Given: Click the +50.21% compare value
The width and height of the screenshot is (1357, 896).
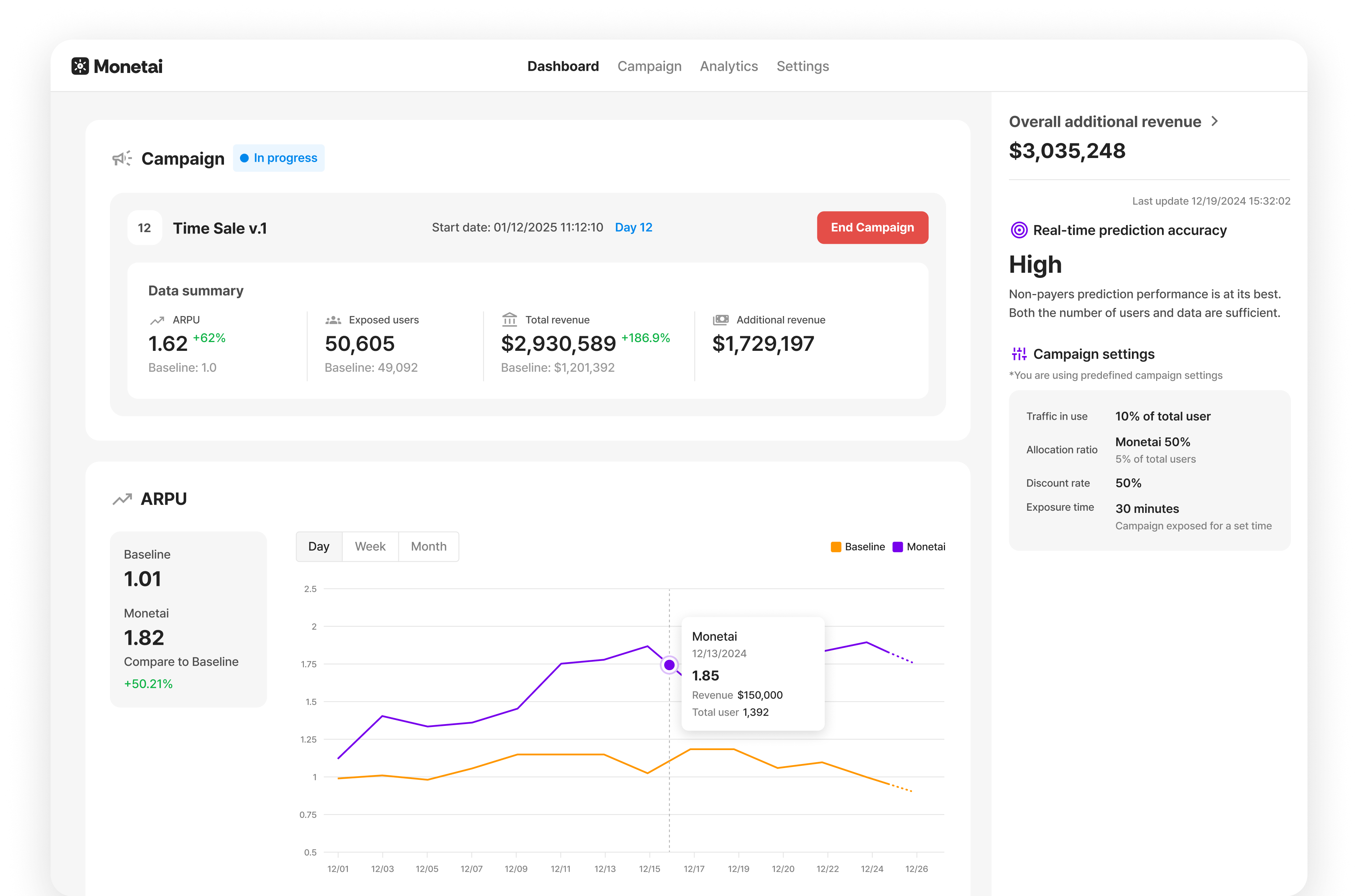Looking at the screenshot, I should (148, 683).
